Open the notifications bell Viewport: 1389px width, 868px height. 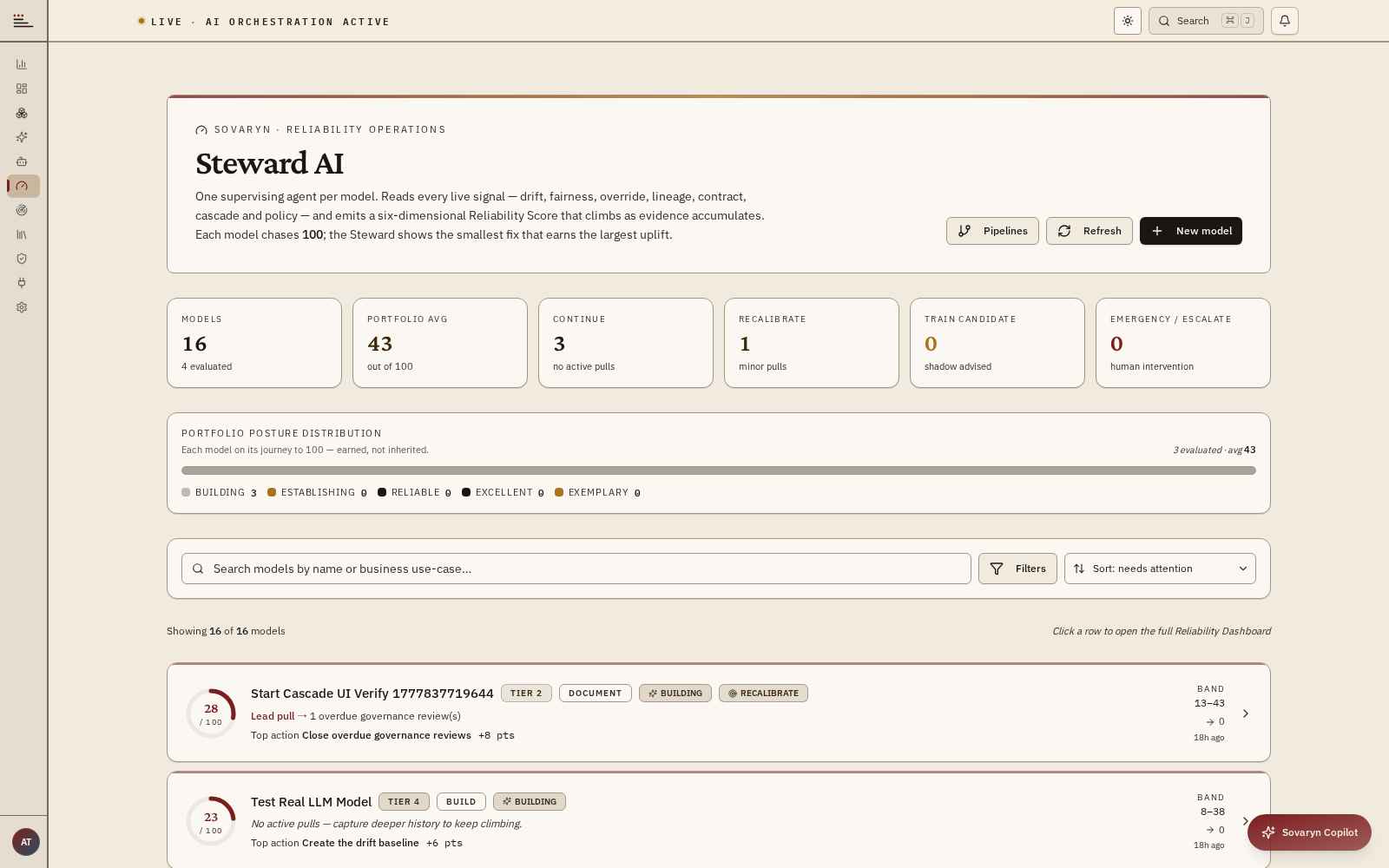point(1285,21)
